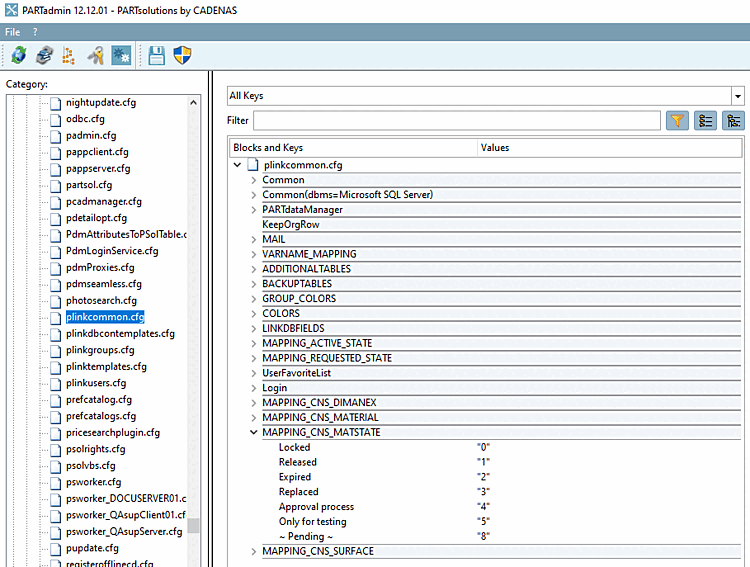The height and width of the screenshot is (567, 750).
Task: Select pupdate.cfg in category tree
Action: coord(92,548)
